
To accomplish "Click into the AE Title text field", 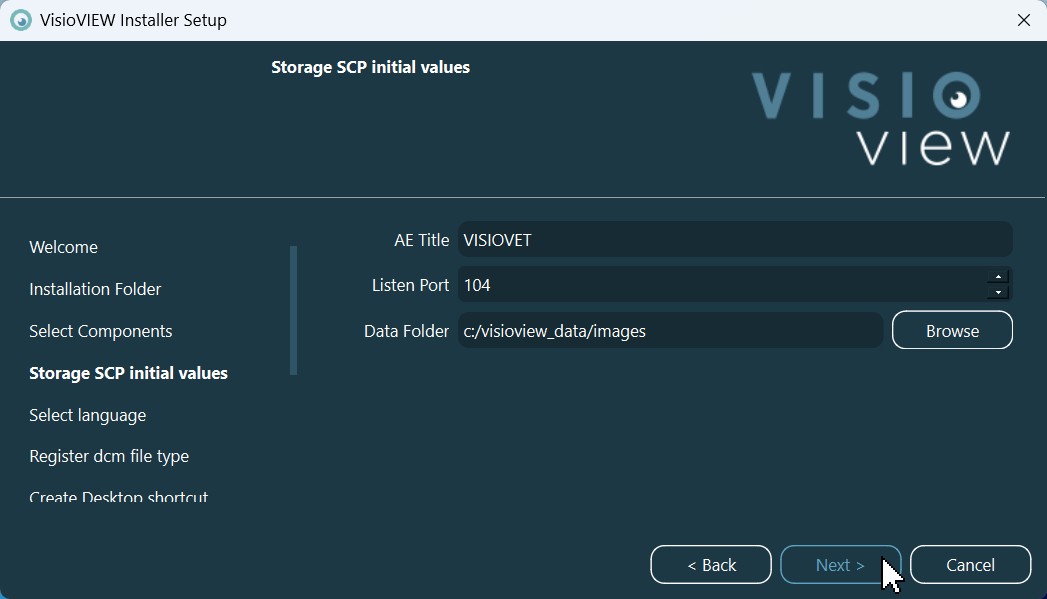I will tap(735, 240).
